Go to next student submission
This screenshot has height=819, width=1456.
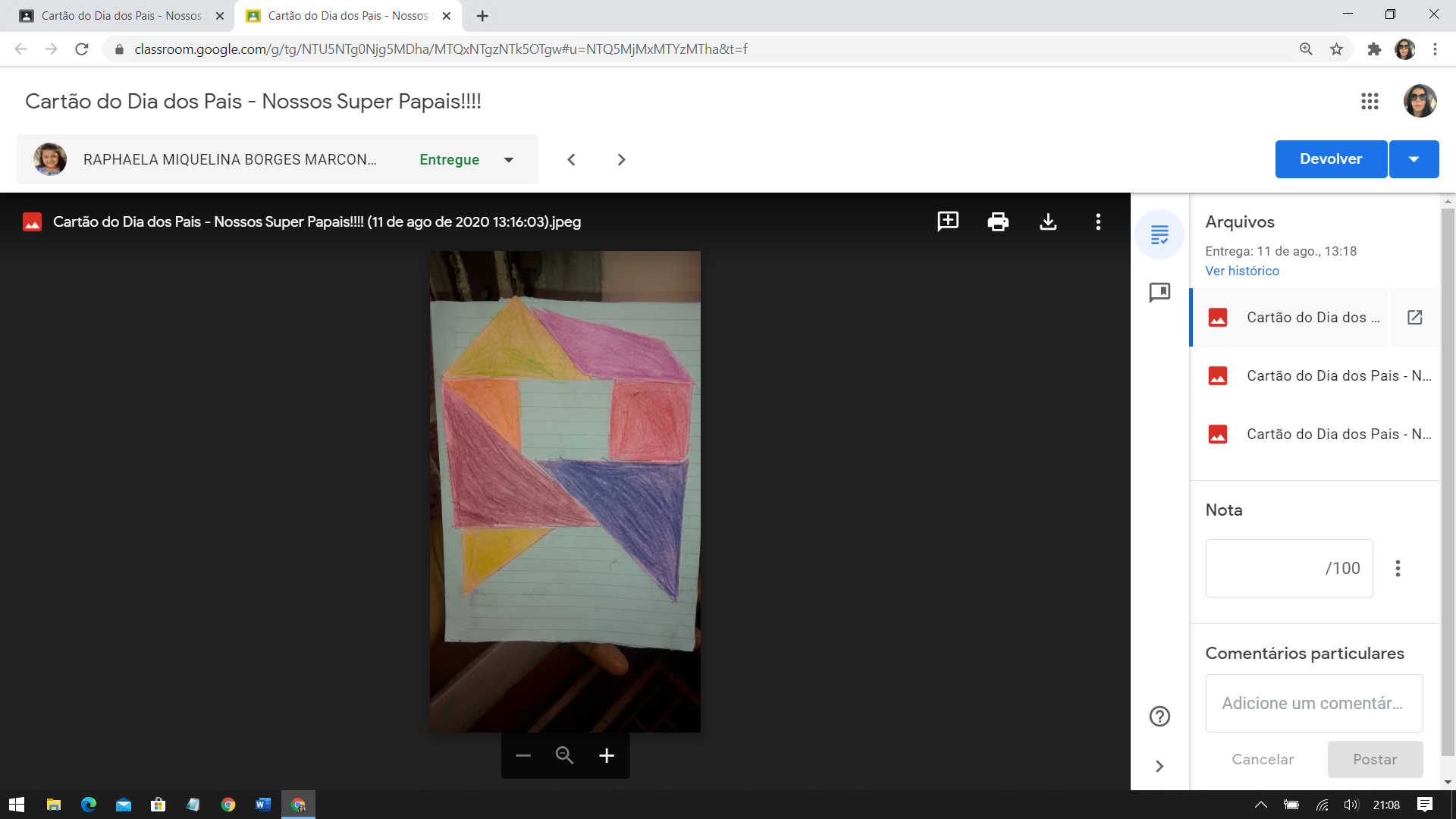pos(621,159)
